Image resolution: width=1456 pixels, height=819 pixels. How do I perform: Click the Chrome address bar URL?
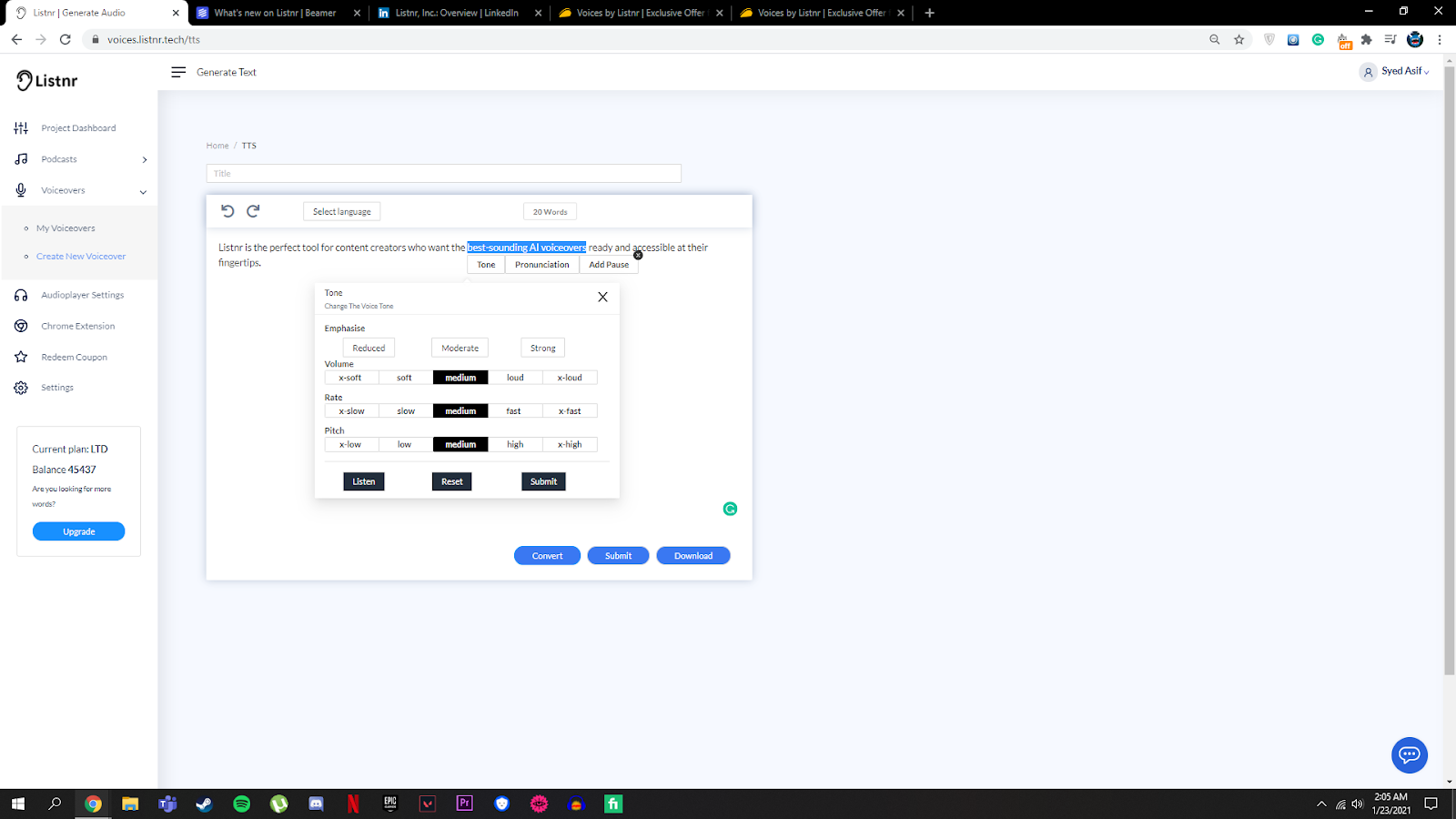(x=154, y=39)
